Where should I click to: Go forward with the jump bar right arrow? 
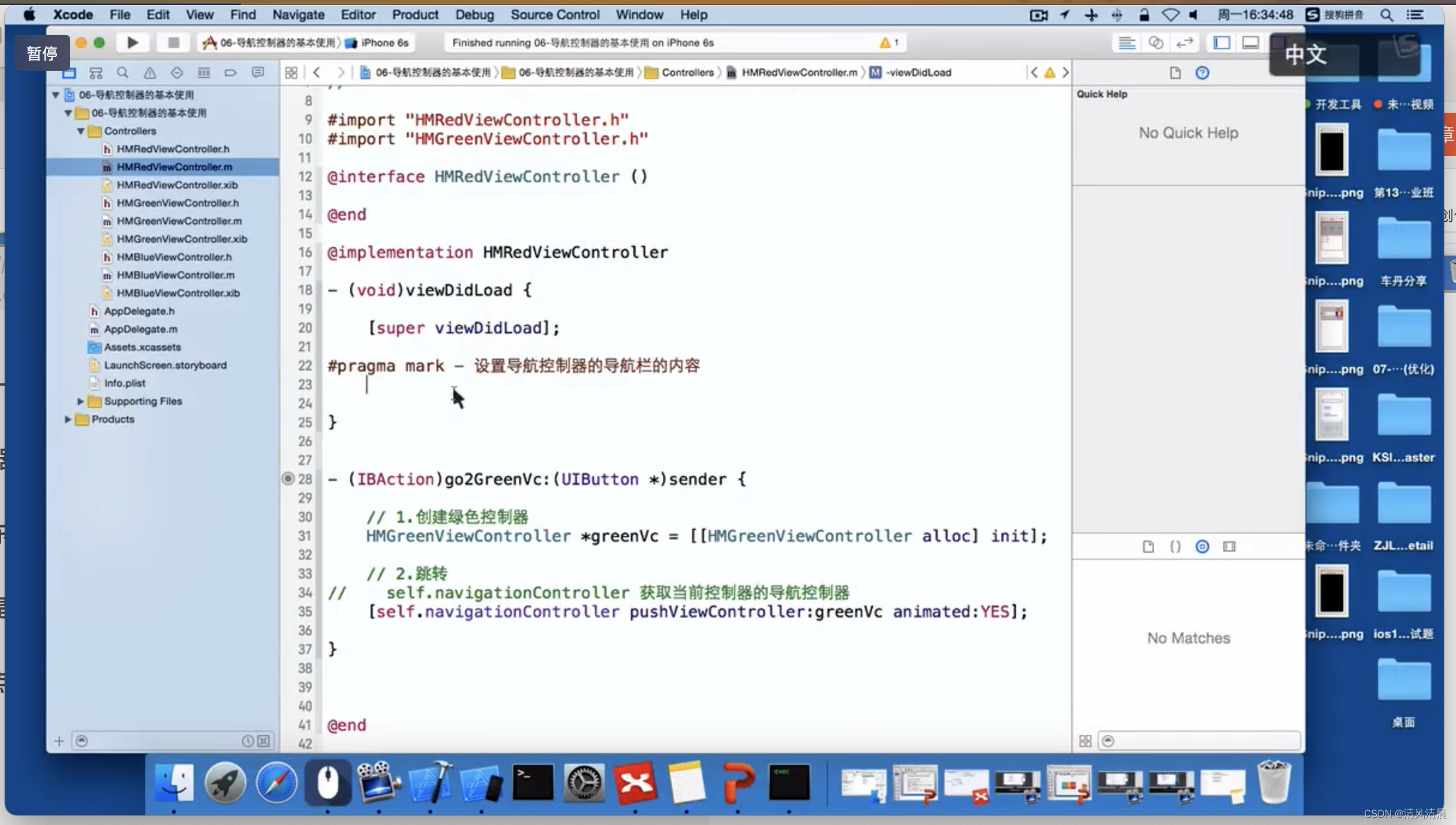[x=341, y=73]
